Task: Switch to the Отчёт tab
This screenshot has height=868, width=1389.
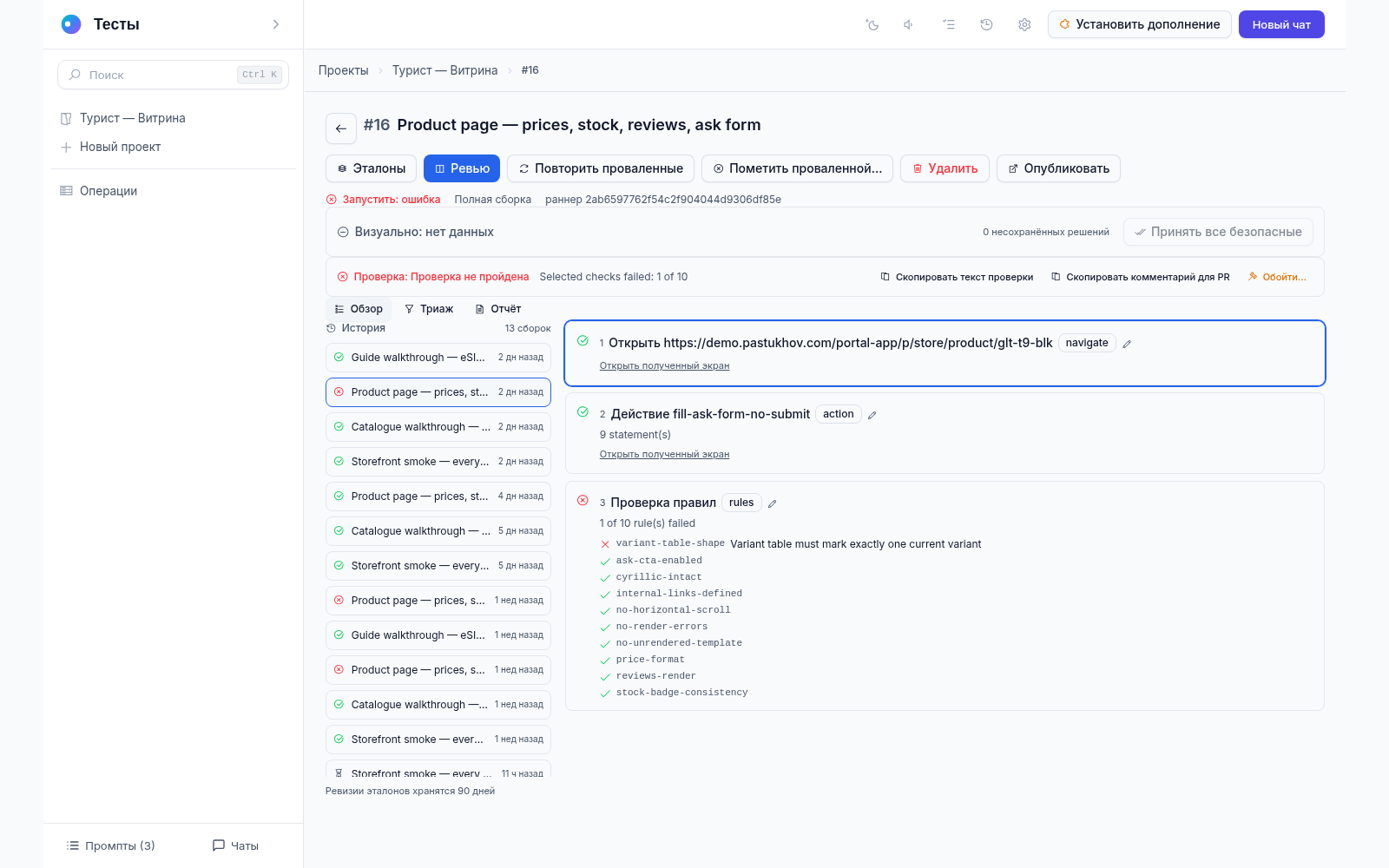Action: coord(498,309)
